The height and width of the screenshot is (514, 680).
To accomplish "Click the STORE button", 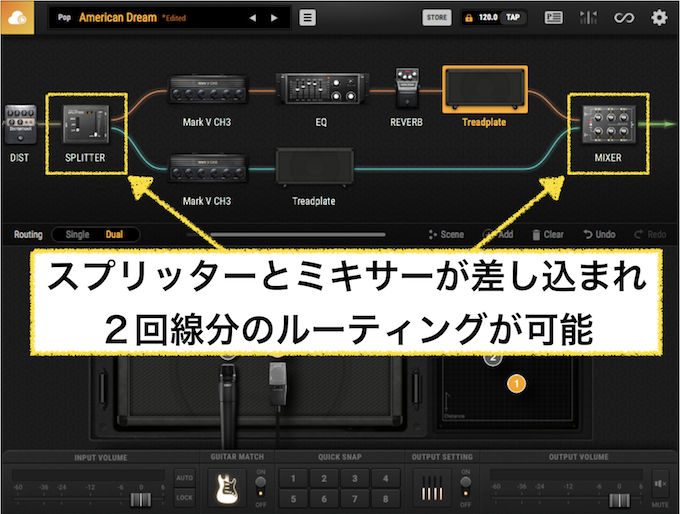I will click(x=437, y=18).
